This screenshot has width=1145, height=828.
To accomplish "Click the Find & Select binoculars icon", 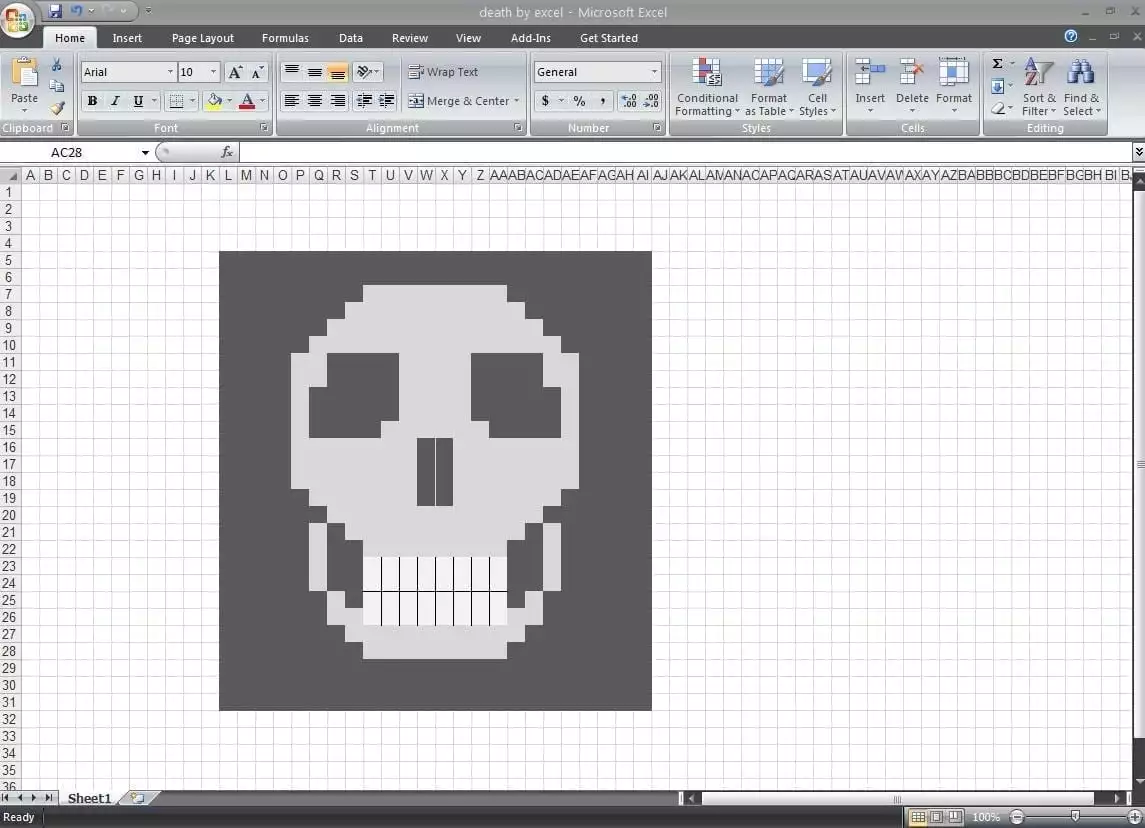I will click(1081, 73).
